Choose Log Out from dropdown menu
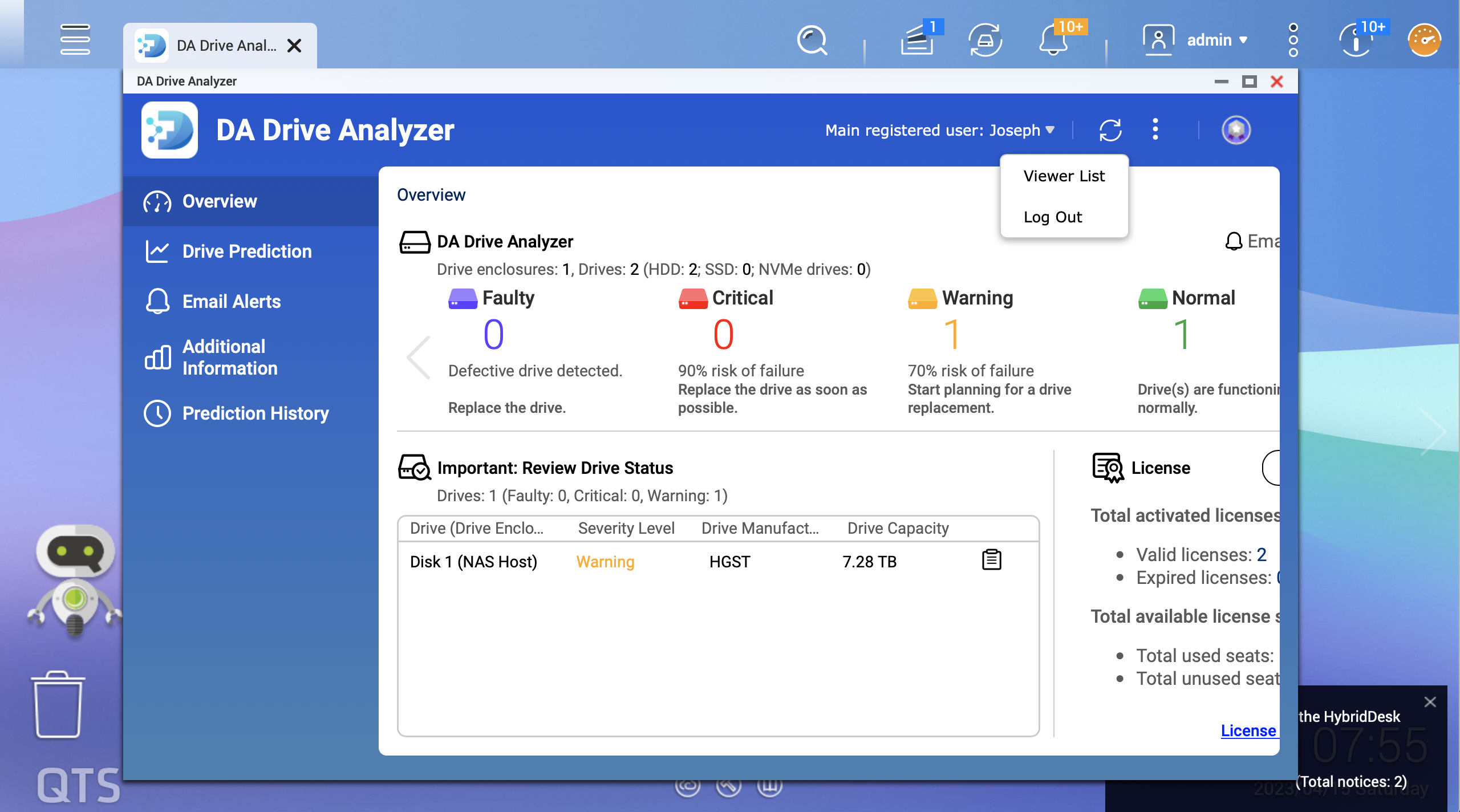This screenshot has width=1460, height=812. pos(1064,217)
